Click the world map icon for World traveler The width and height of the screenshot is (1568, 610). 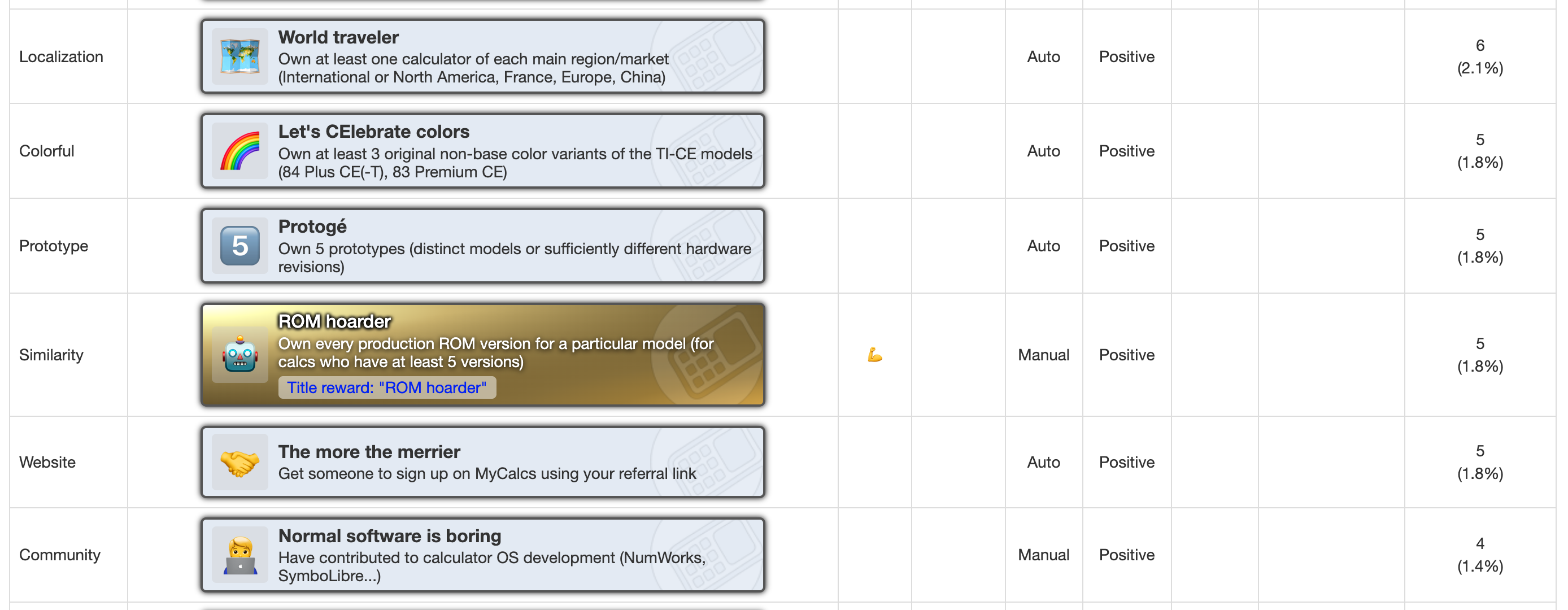(240, 56)
